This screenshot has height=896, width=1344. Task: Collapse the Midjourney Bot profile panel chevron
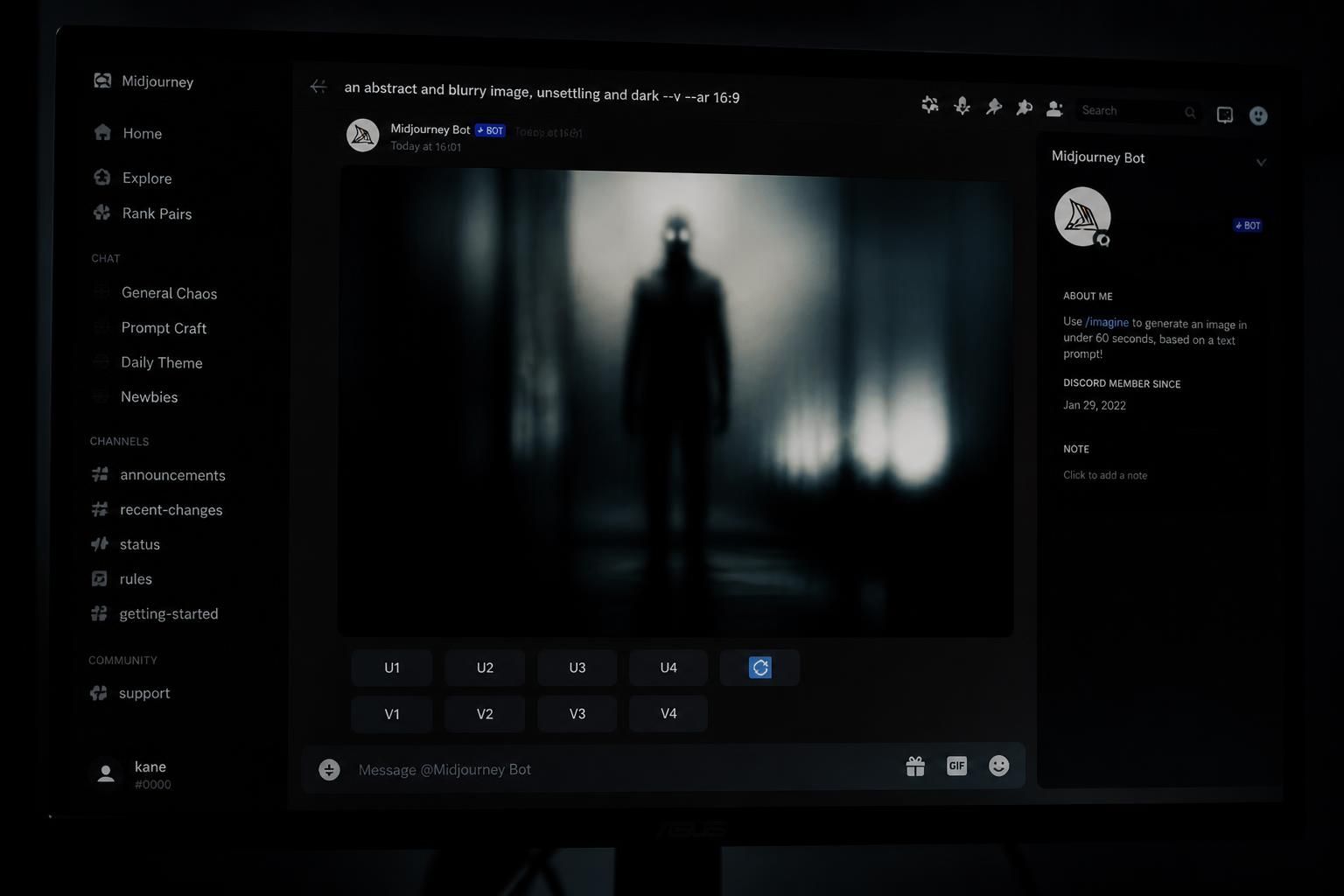click(1261, 162)
